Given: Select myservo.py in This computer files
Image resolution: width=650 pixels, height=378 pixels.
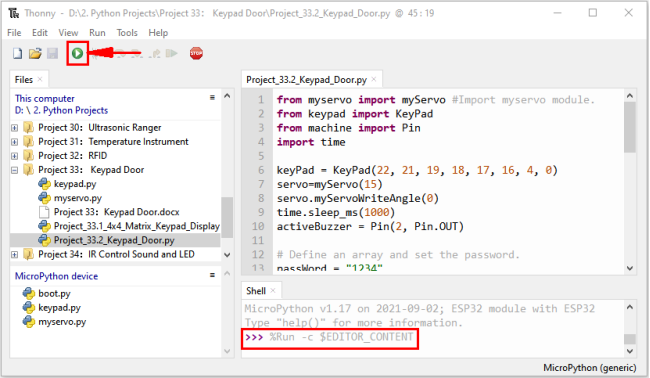Looking at the screenshot, I should (x=78, y=198).
